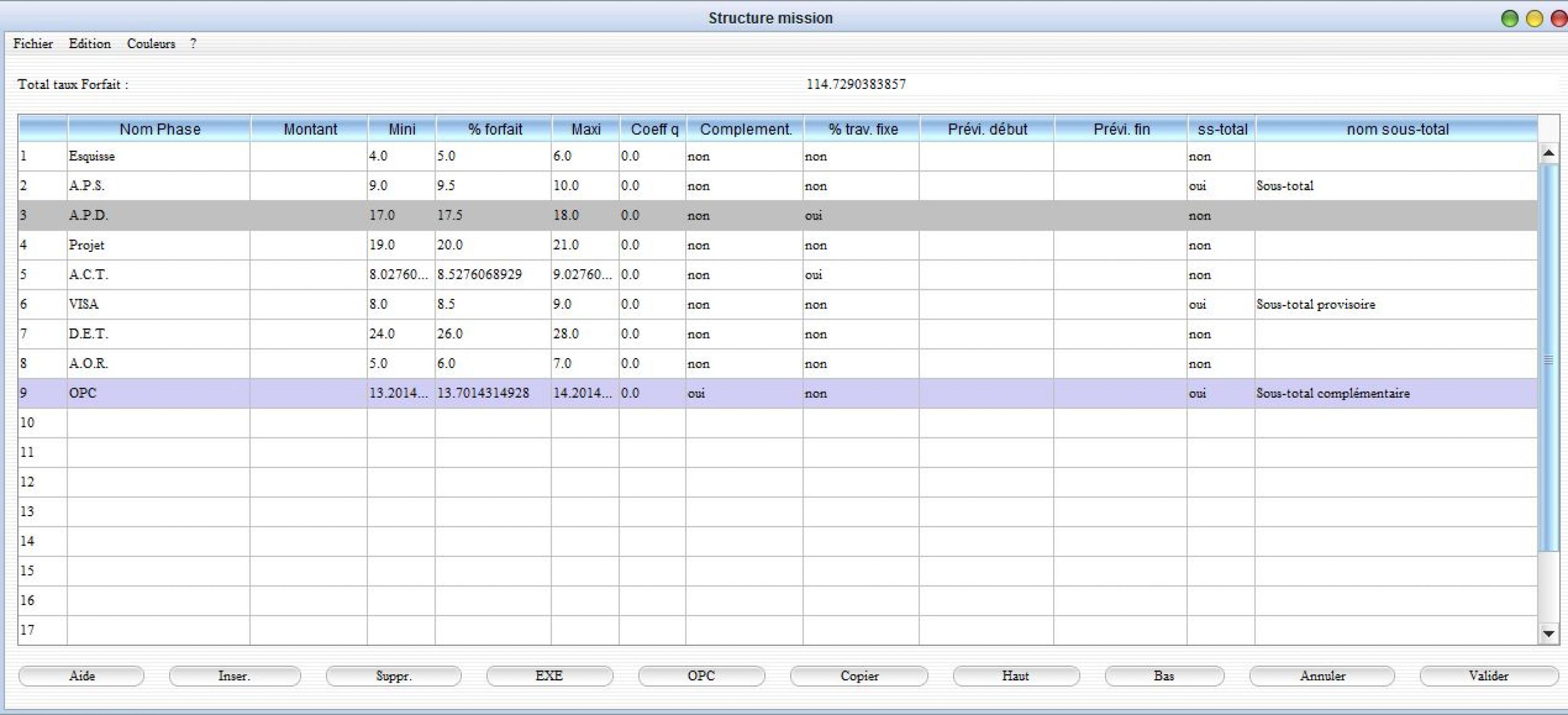Open the Couleurs menu
This screenshot has height=715, width=1568.
[151, 44]
